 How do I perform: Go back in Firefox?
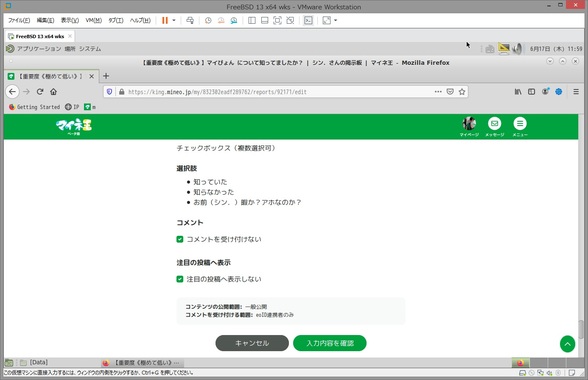tap(12, 92)
